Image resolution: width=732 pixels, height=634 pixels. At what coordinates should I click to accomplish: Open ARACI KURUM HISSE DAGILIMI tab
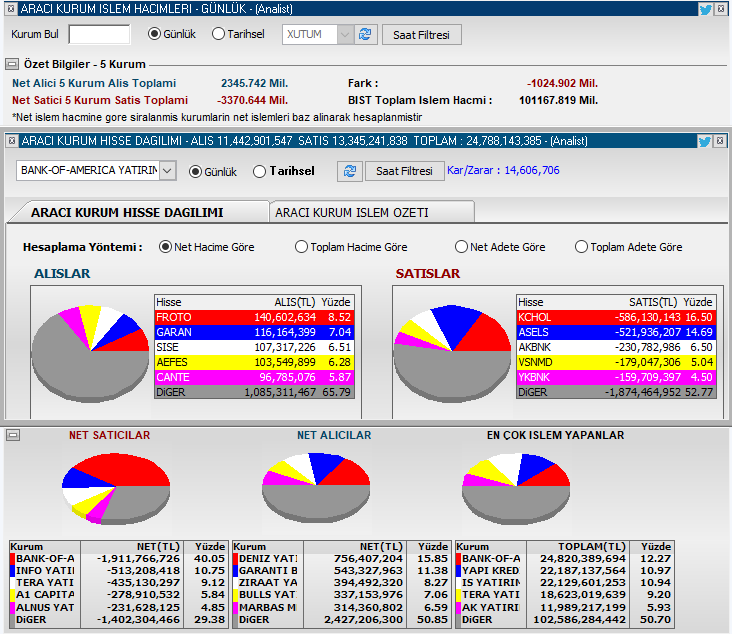(127, 212)
